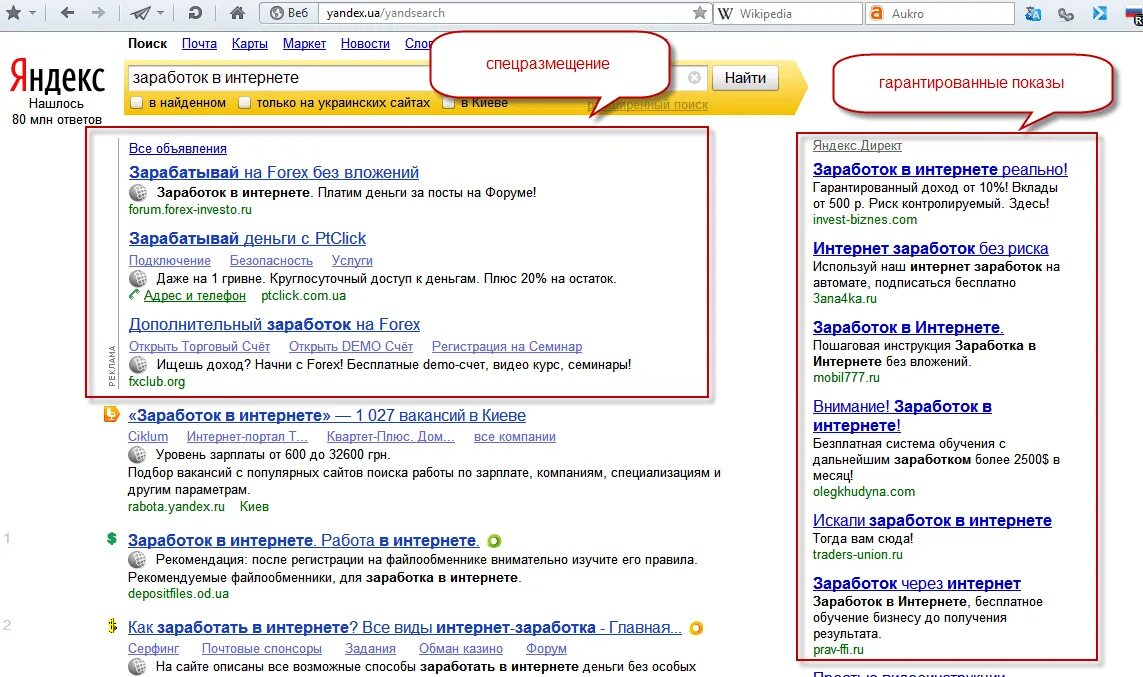Click the chain link extension icon

(1066, 13)
